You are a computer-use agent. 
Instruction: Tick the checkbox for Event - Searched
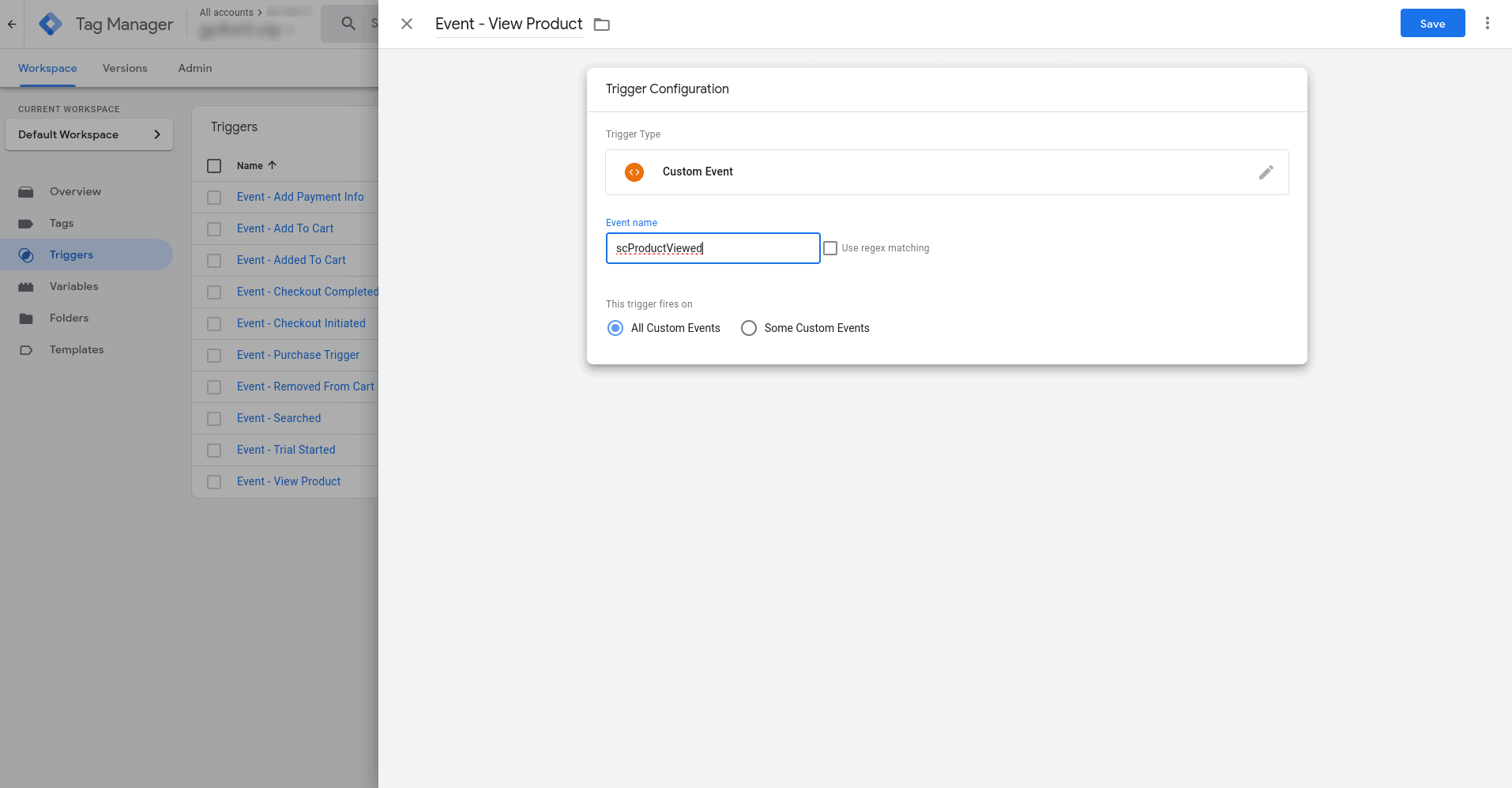(x=214, y=419)
